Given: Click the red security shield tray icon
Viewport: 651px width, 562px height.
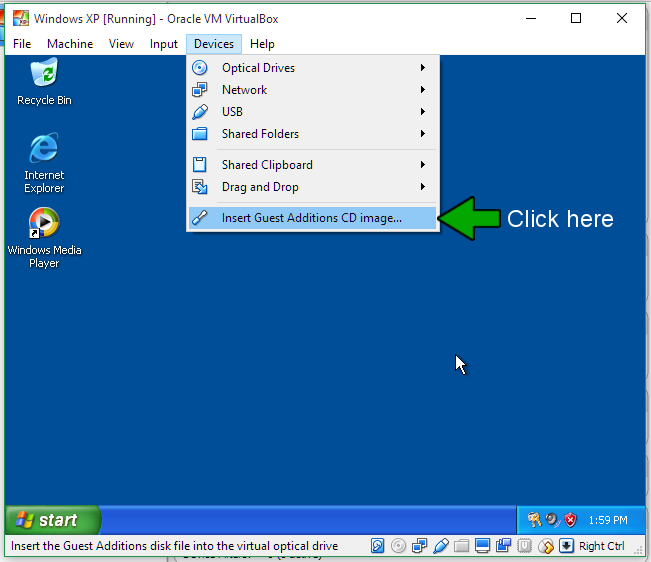Looking at the screenshot, I should click(x=571, y=520).
